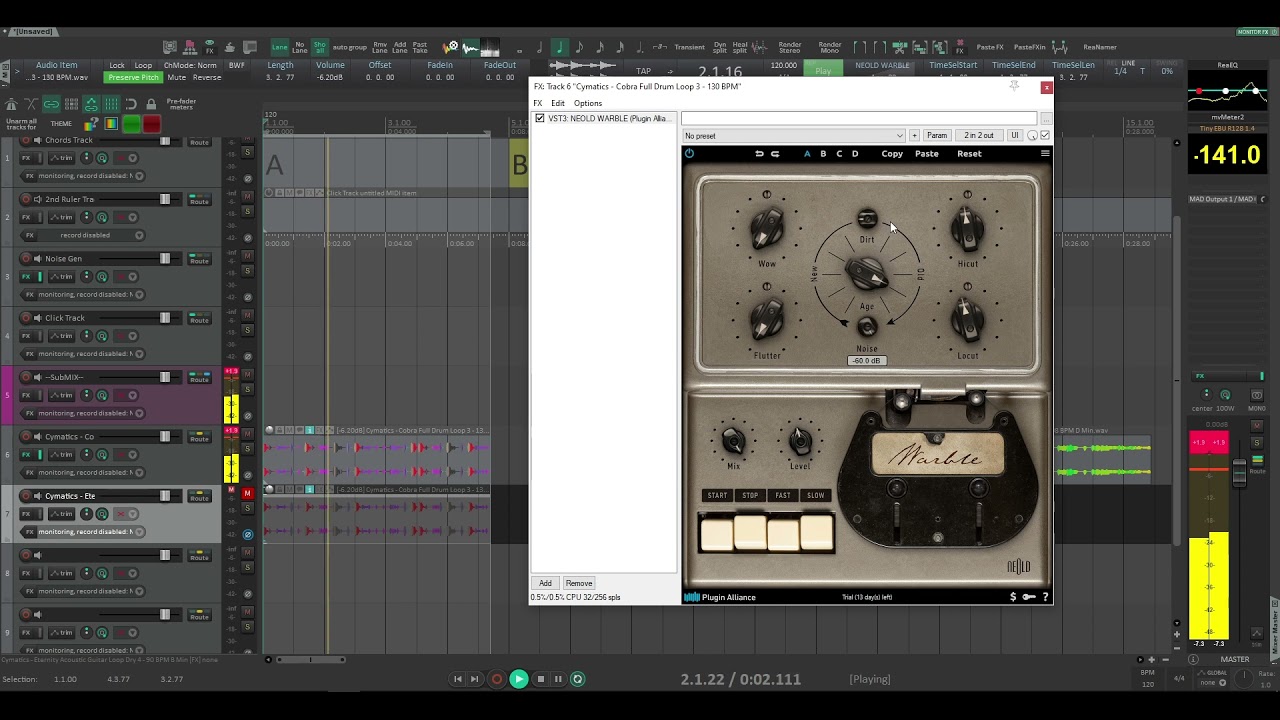Click the dollar sign purchase icon
This screenshot has height=720, width=1280.
click(x=1013, y=597)
